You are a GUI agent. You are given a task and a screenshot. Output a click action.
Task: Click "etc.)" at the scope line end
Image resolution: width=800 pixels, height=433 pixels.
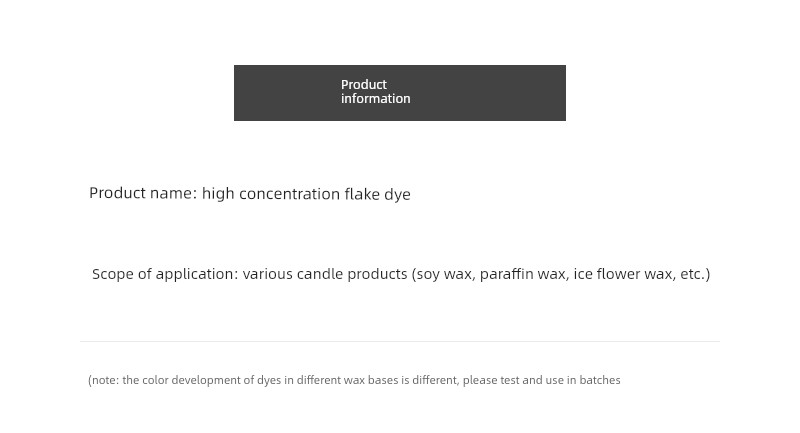click(695, 274)
